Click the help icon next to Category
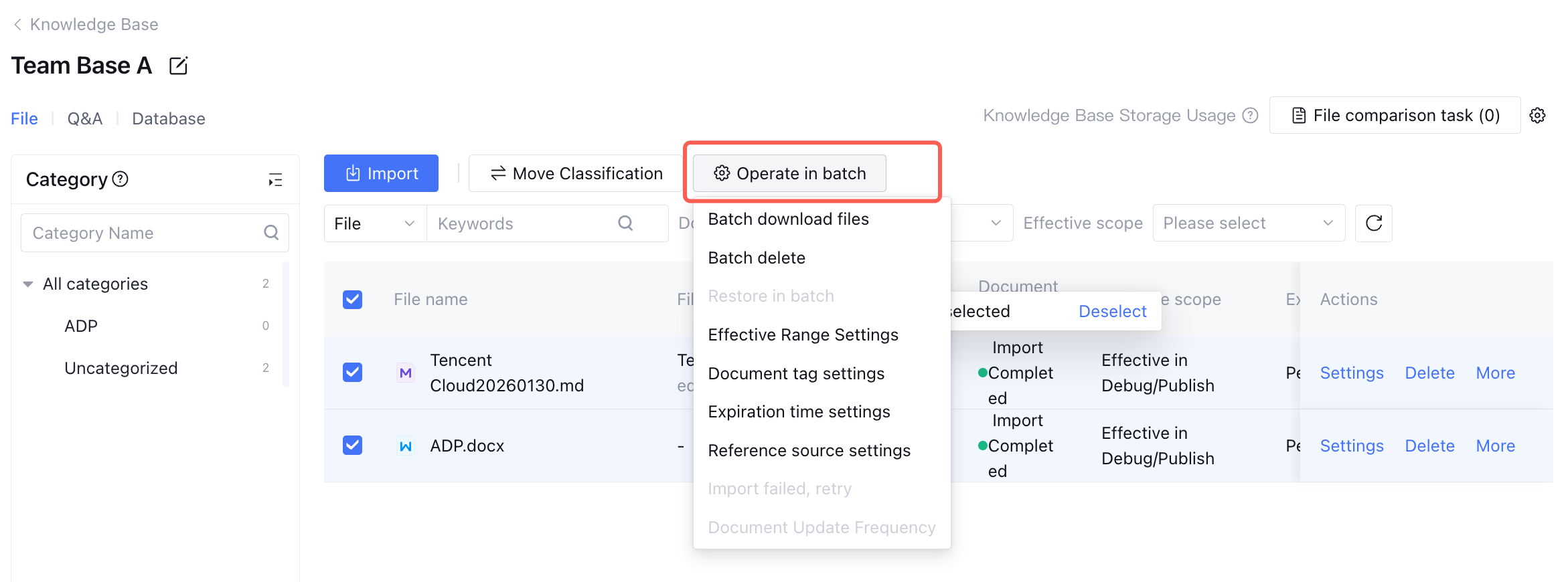1568x582 pixels. (121, 179)
